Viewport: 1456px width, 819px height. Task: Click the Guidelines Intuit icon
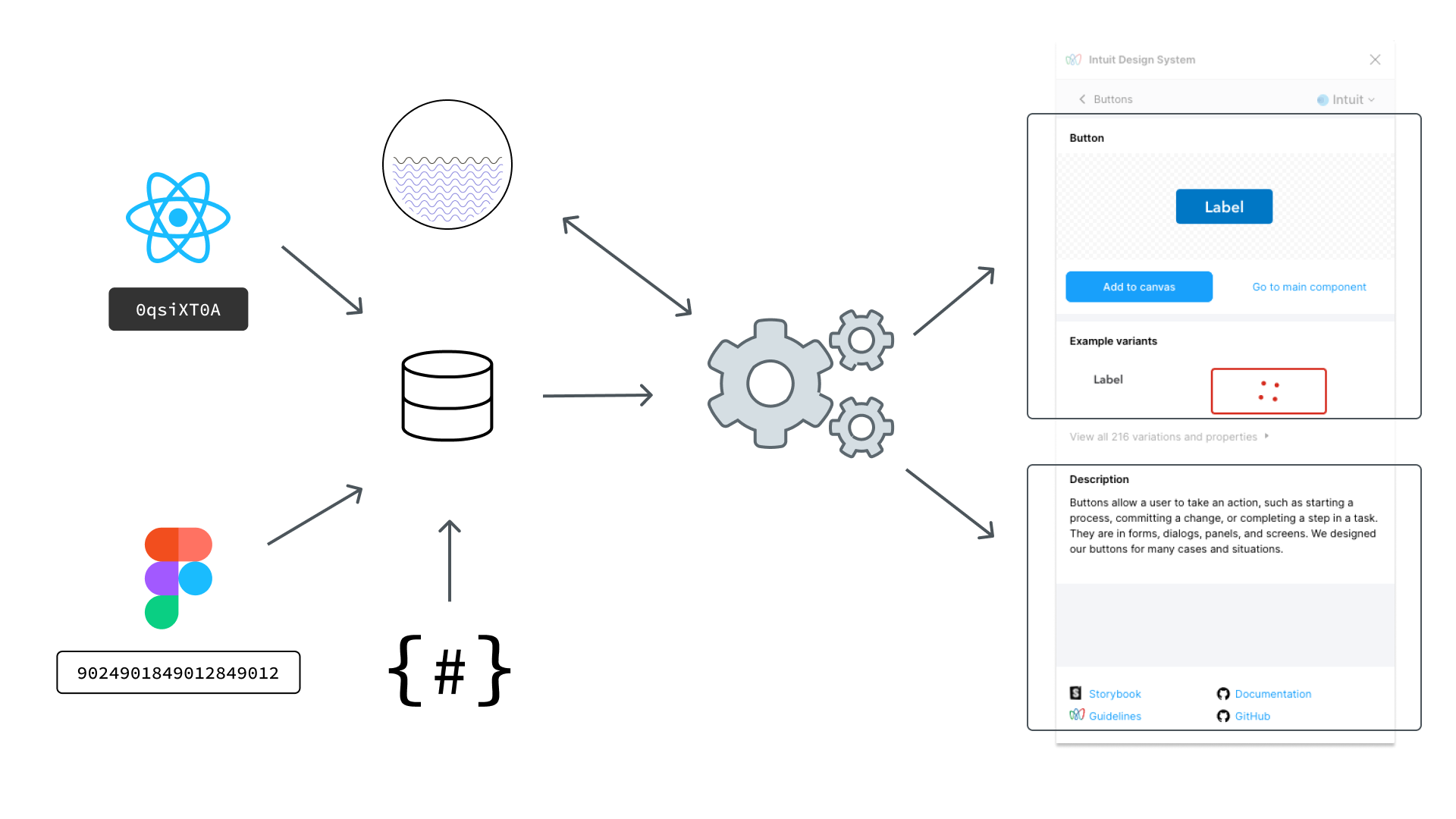pos(1078,715)
